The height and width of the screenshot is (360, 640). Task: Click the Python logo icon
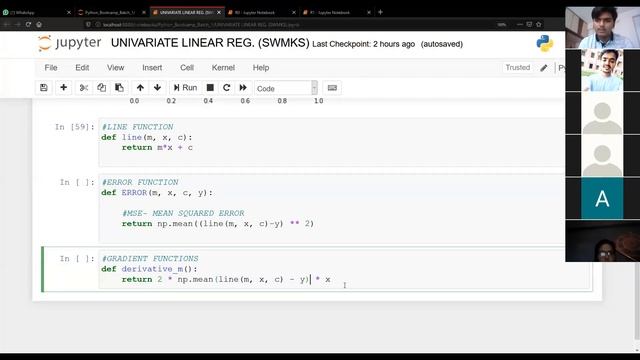pos(545,43)
